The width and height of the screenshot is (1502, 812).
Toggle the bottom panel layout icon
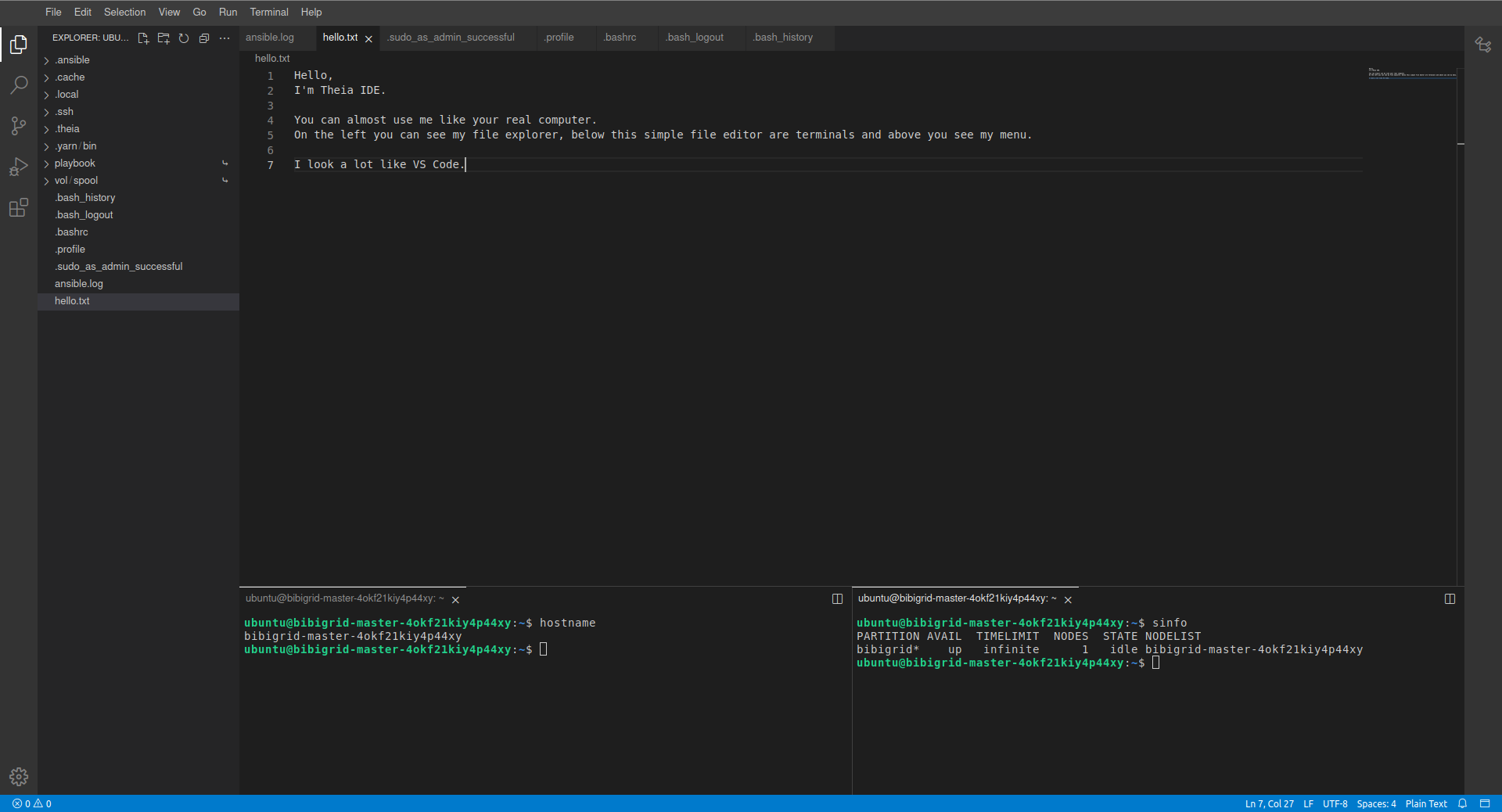[x=1485, y=803]
